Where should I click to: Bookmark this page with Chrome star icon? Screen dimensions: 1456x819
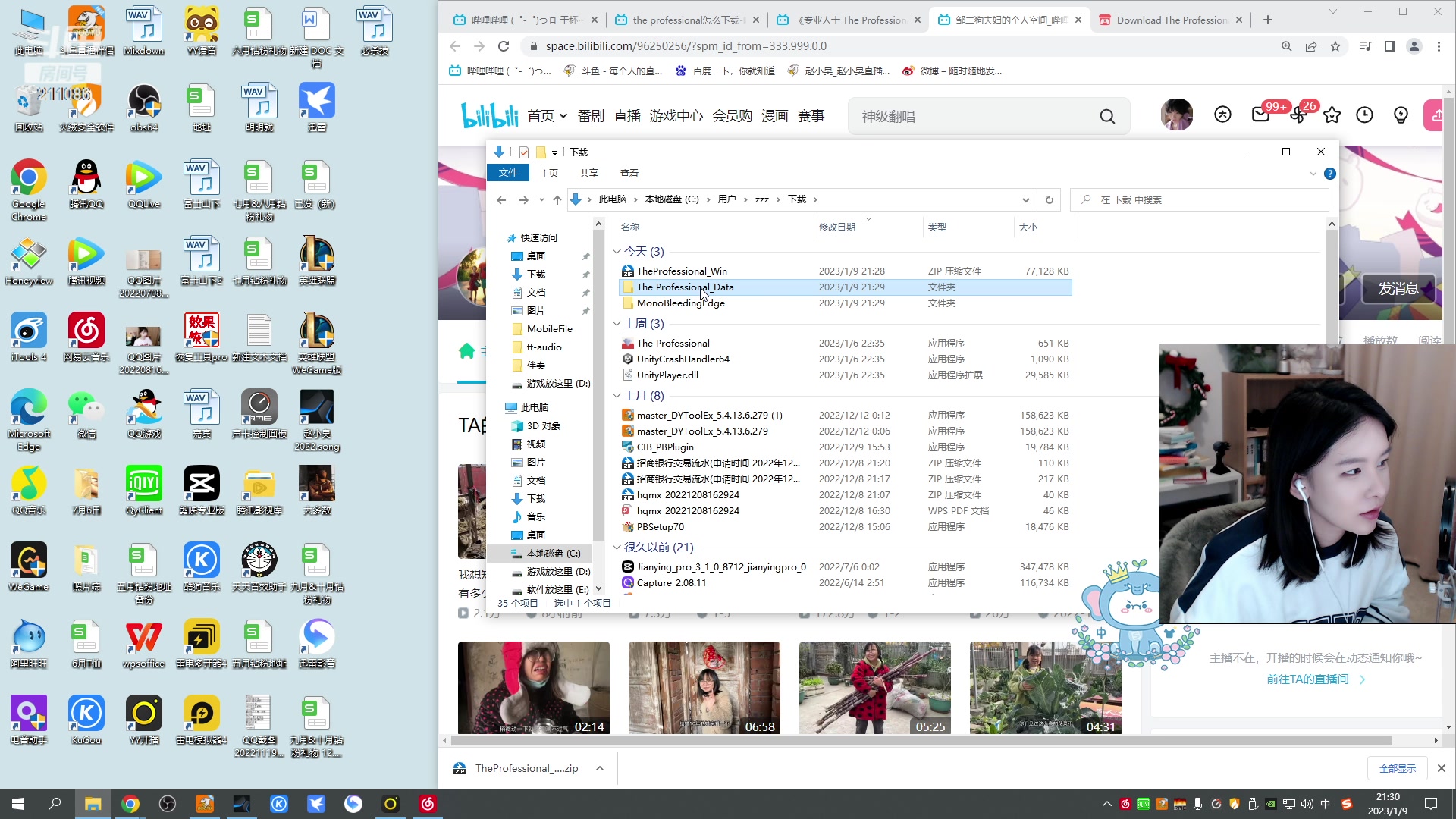click(1335, 46)
